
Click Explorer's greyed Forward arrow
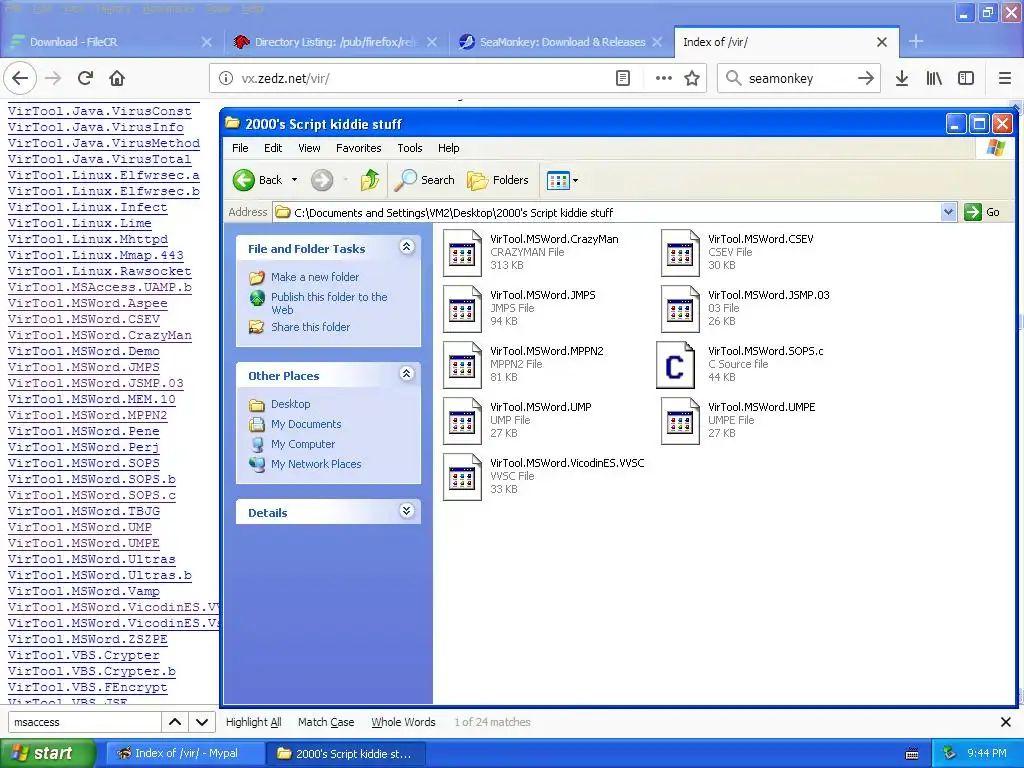click(321, 180)
